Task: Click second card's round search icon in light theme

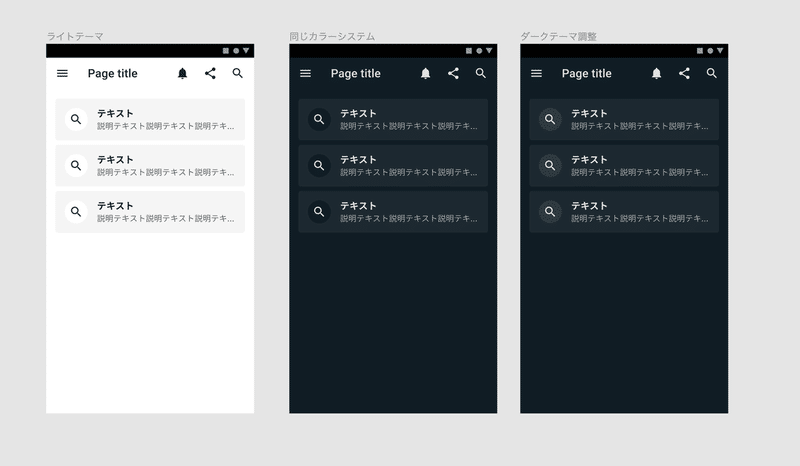Action: pyautogui.click(x=76, y=165)
